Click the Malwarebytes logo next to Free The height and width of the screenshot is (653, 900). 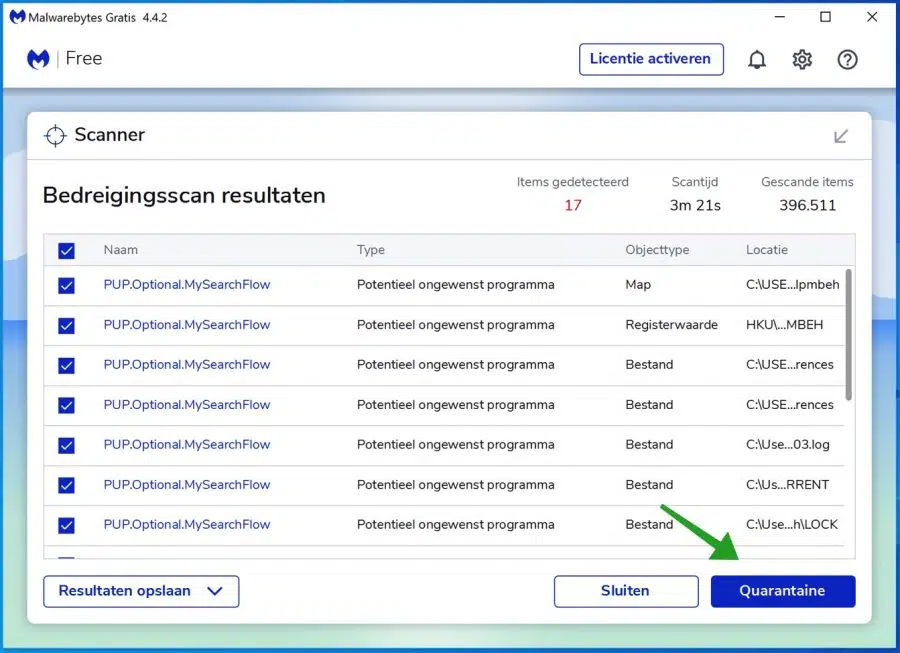click(38, 59)
